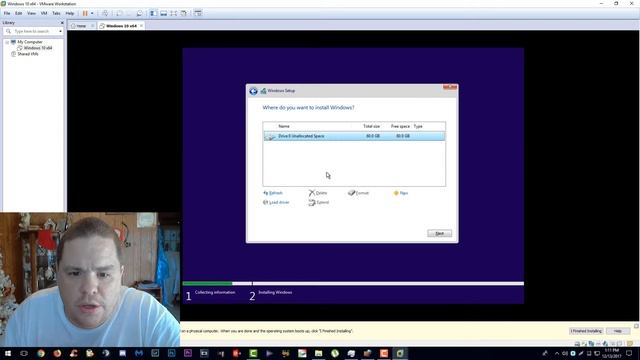
Task: Close the Windows 10 x64 tab
Action: (x=141, y=26)
